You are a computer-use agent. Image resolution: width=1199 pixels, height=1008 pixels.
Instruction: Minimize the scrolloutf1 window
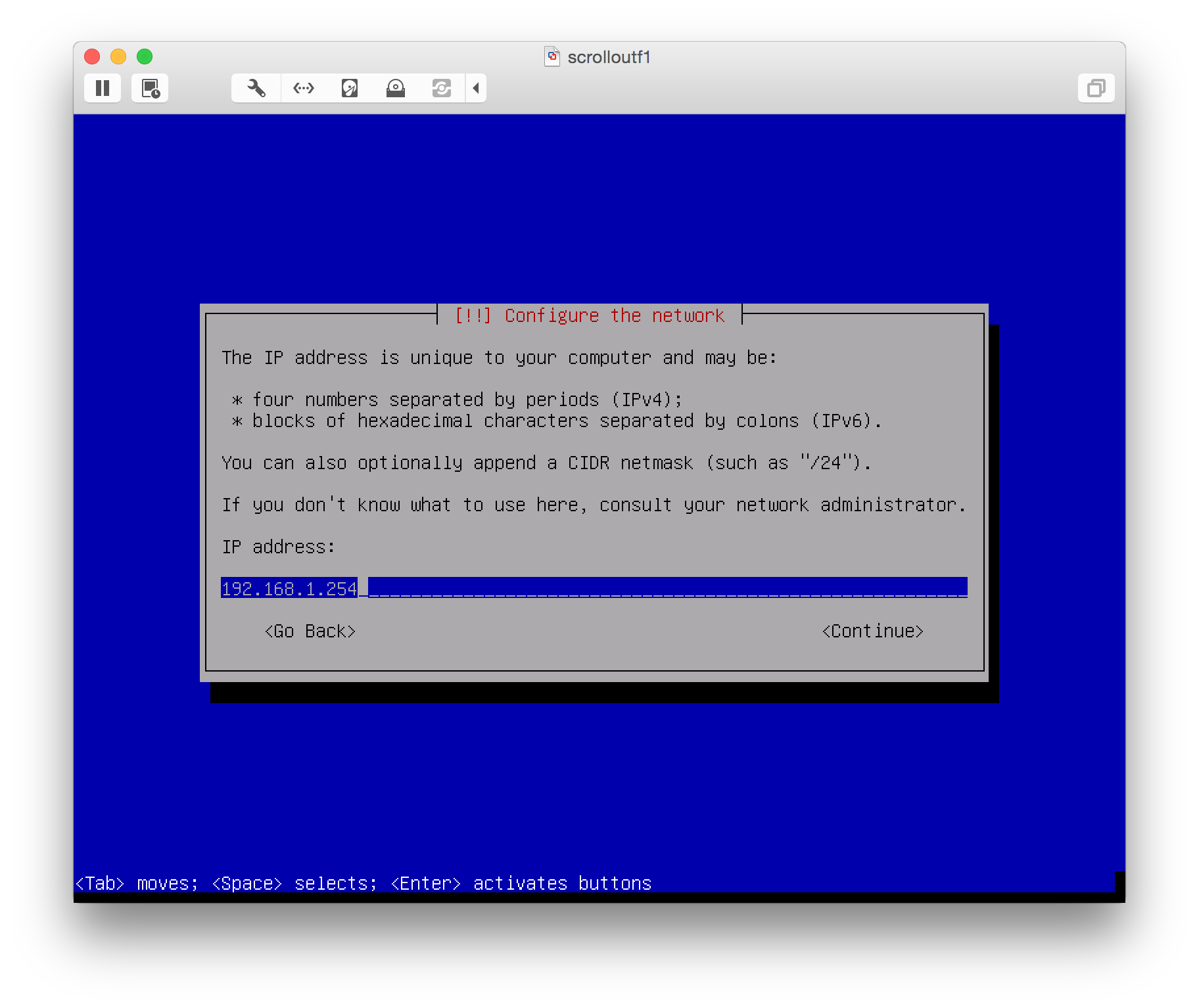pyautogui.click(x=118, y=57)
